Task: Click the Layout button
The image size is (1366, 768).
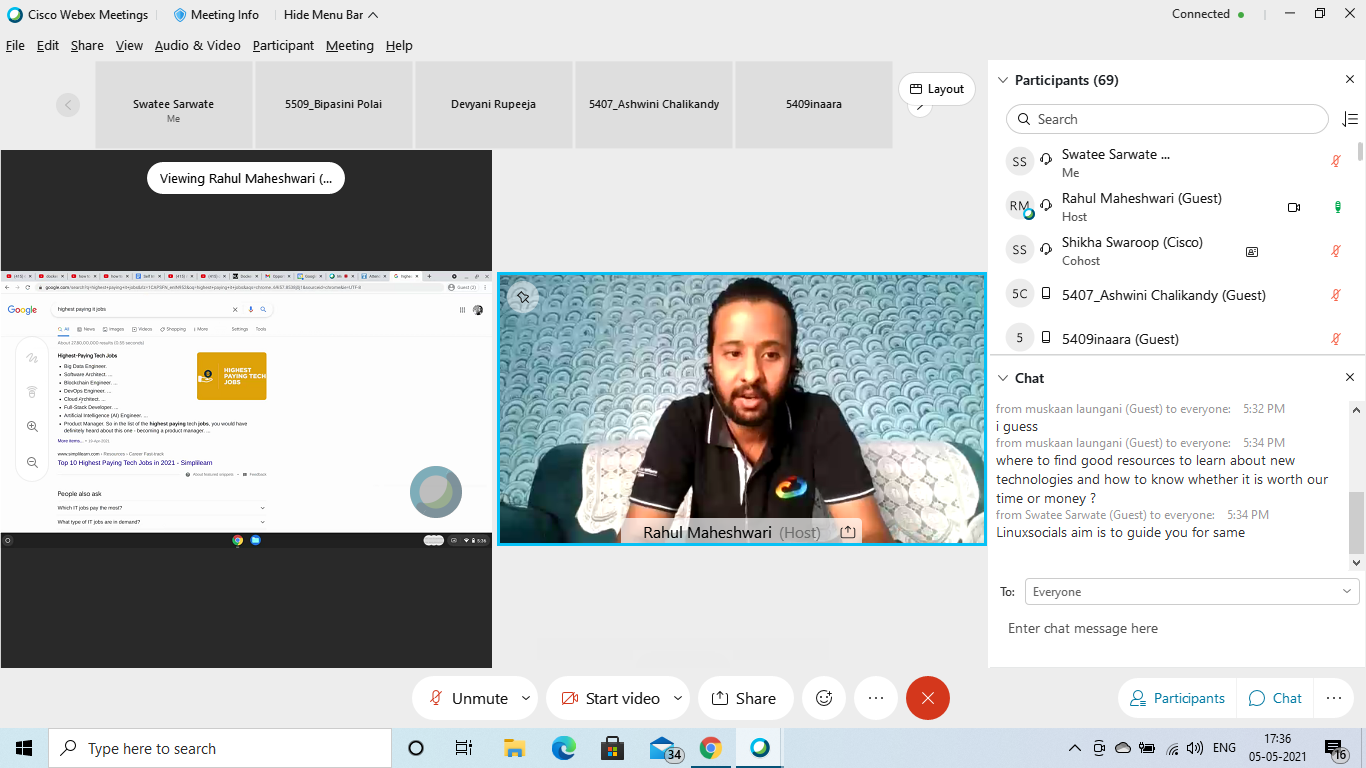Action: click(936, 89)
